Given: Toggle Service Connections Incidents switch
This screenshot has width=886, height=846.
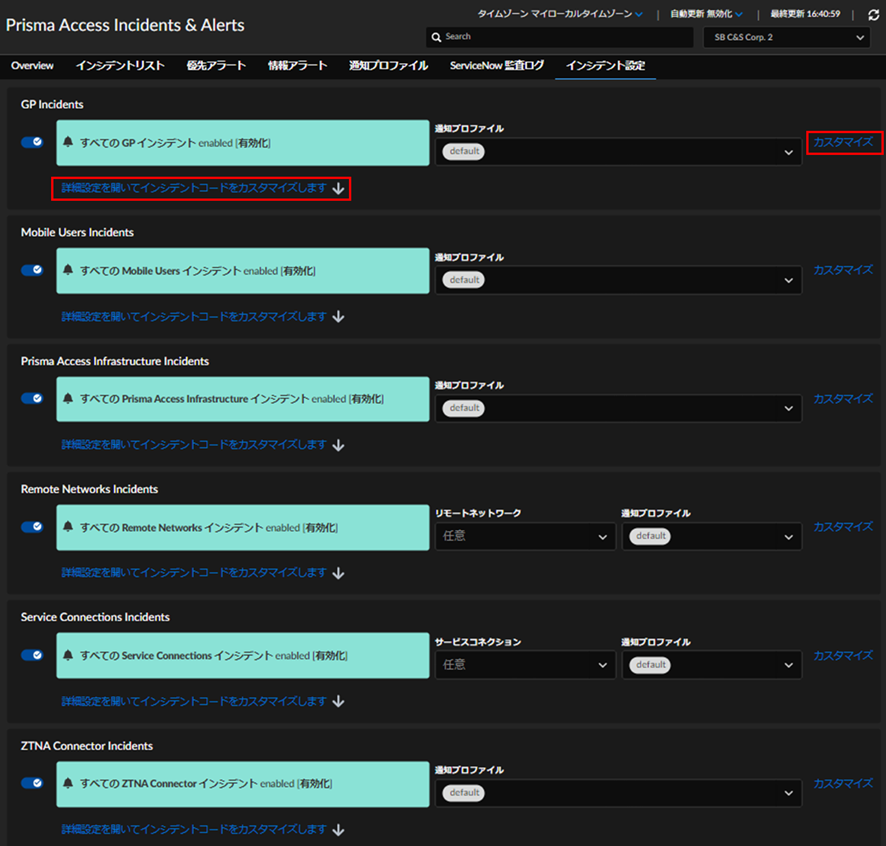Looking at the screenshot, I should pyautogui.click(x=32, y=655).
